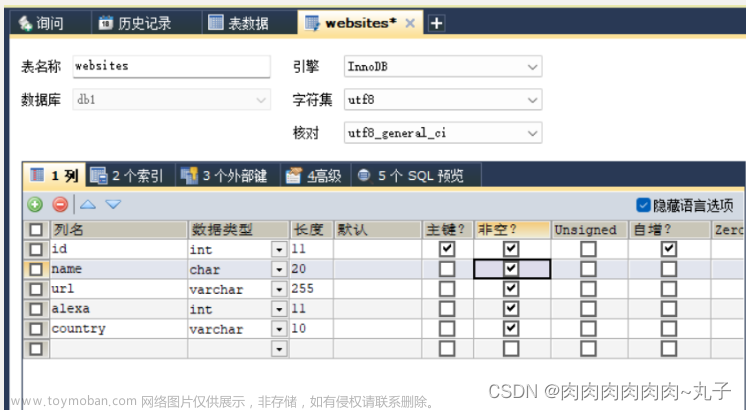Check 自增 auto-increment for alexa
Viewport: 746px width, 410px height.
tap(669, 309)
